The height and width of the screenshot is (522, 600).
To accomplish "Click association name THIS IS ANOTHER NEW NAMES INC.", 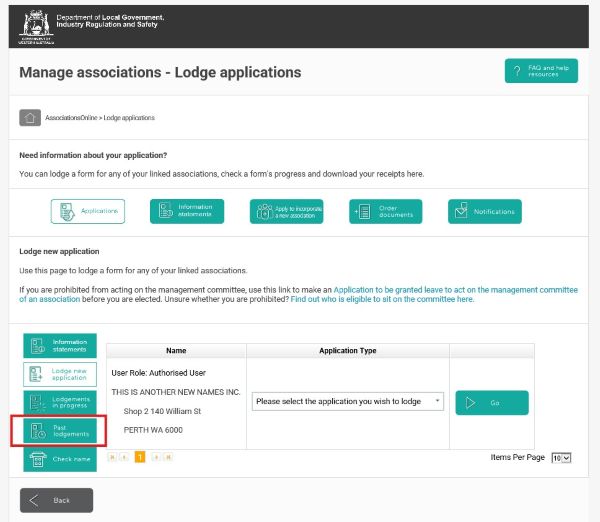I will point(176,392).
